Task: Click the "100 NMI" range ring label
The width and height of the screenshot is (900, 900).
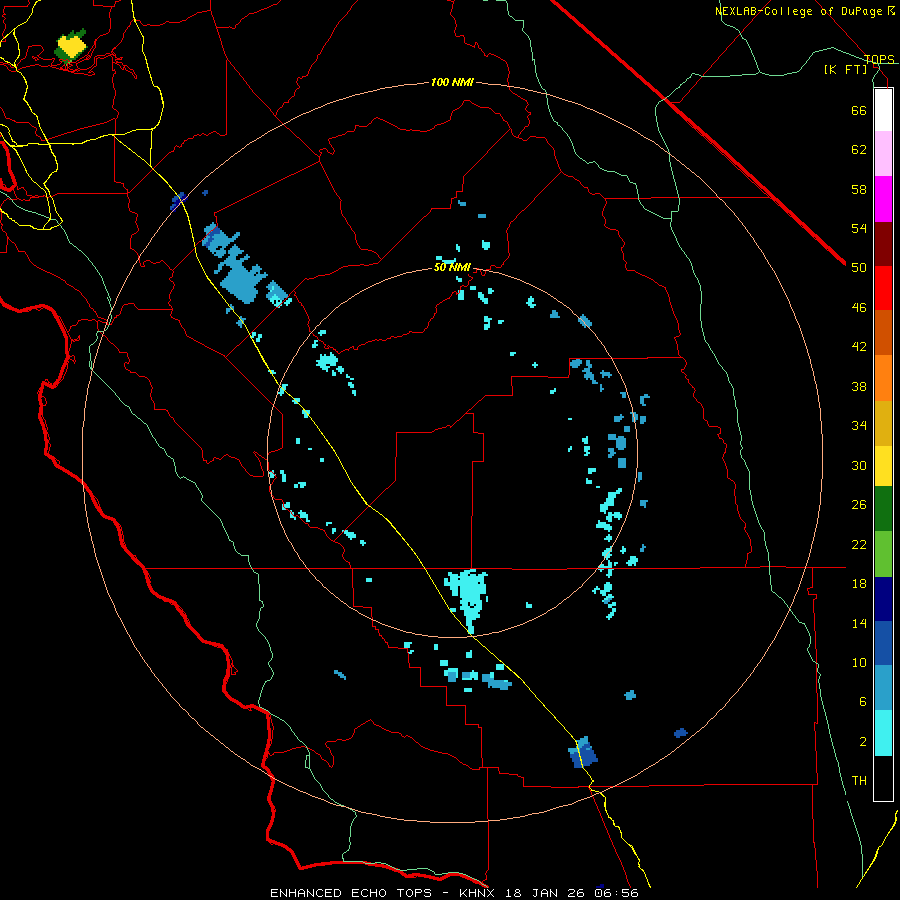Action: coord(452,83)
